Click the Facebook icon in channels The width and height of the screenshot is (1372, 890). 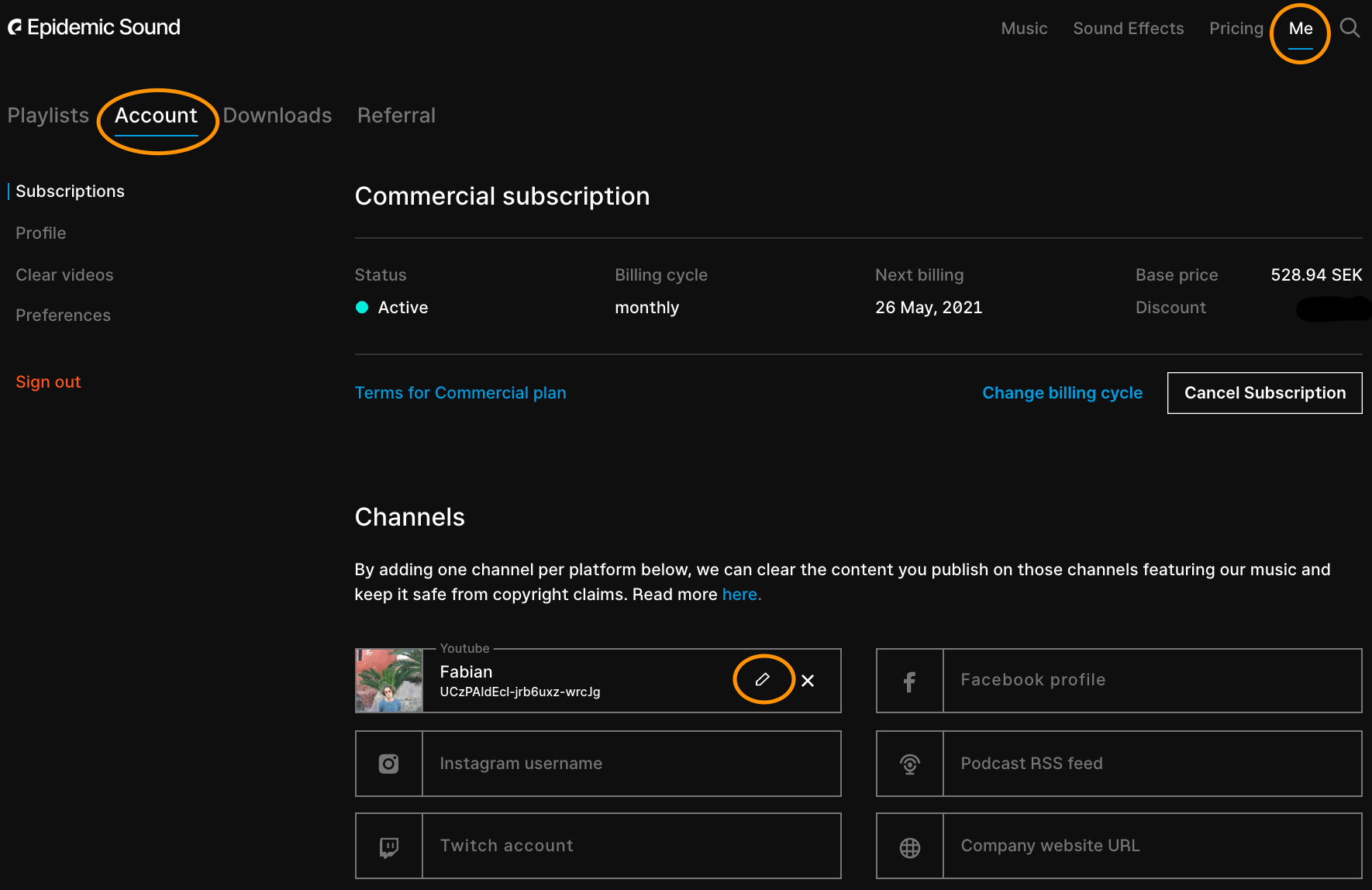tap(909, 681)
